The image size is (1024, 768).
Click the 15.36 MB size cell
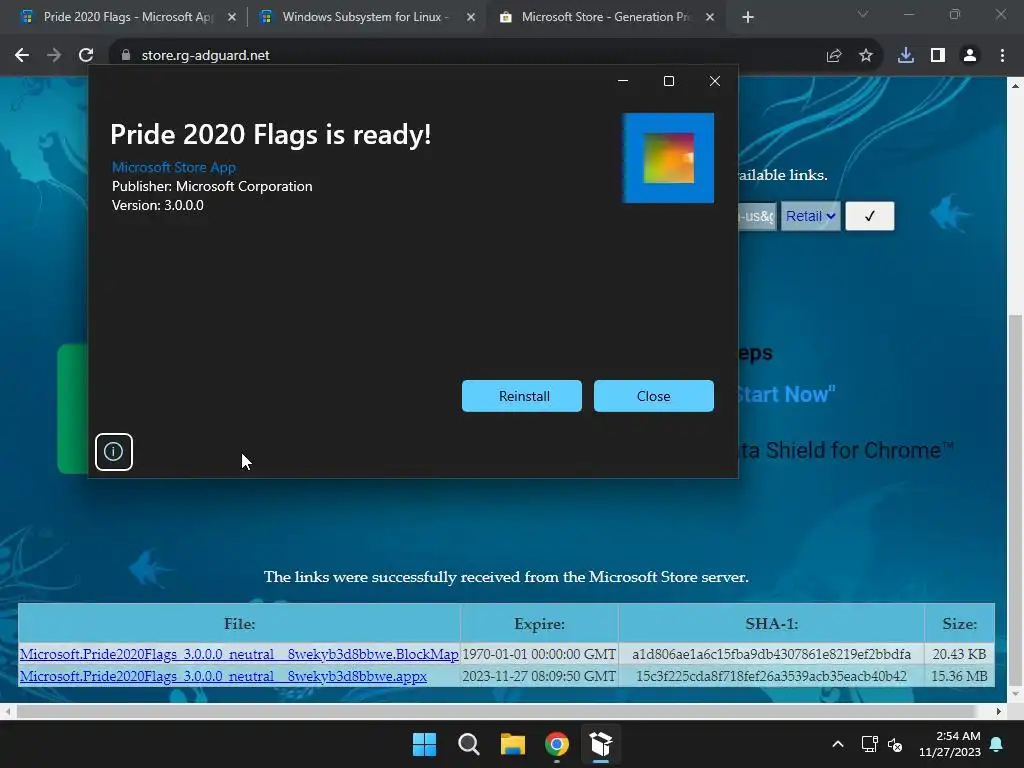point(959,676)
